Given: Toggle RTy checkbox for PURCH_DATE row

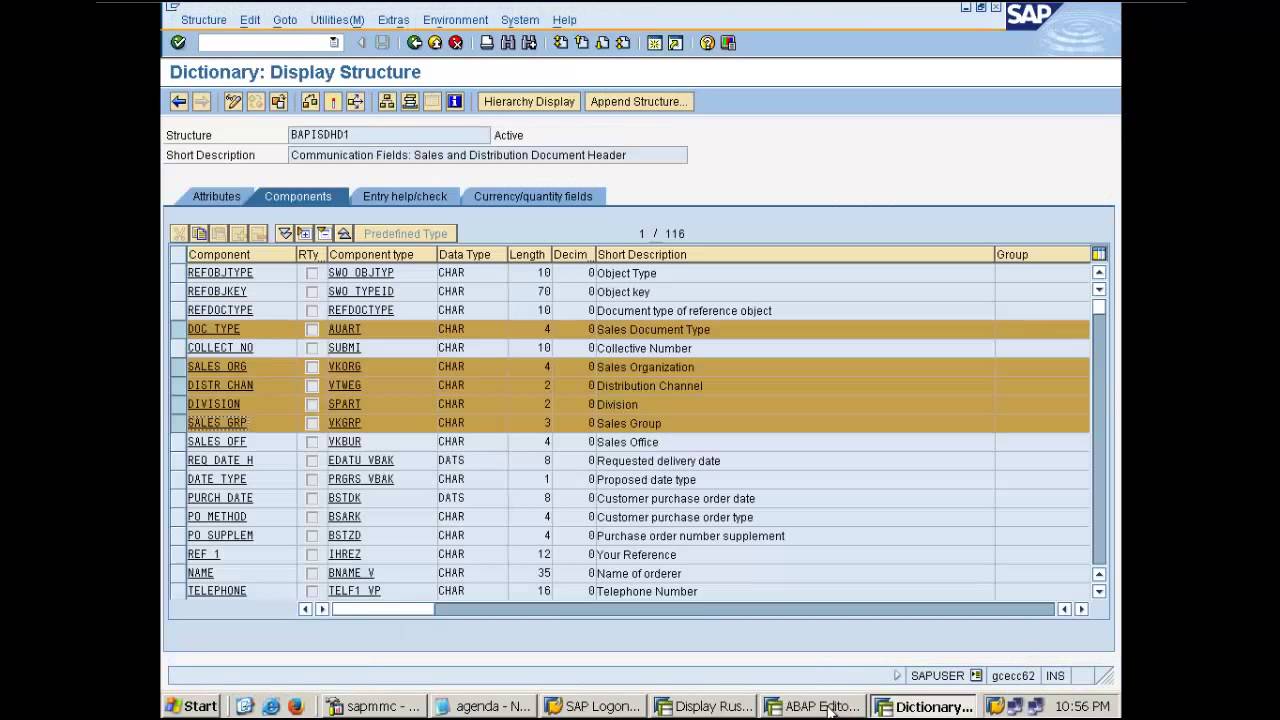Looking at the screenshot, I should tap(312, 498).
